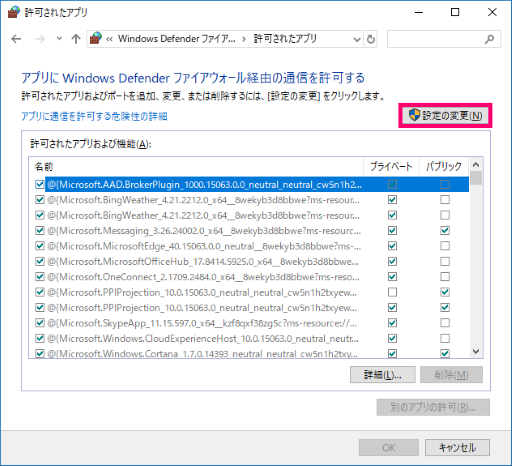
Task: Click the パブリック column header
Action: click(444, 166)
